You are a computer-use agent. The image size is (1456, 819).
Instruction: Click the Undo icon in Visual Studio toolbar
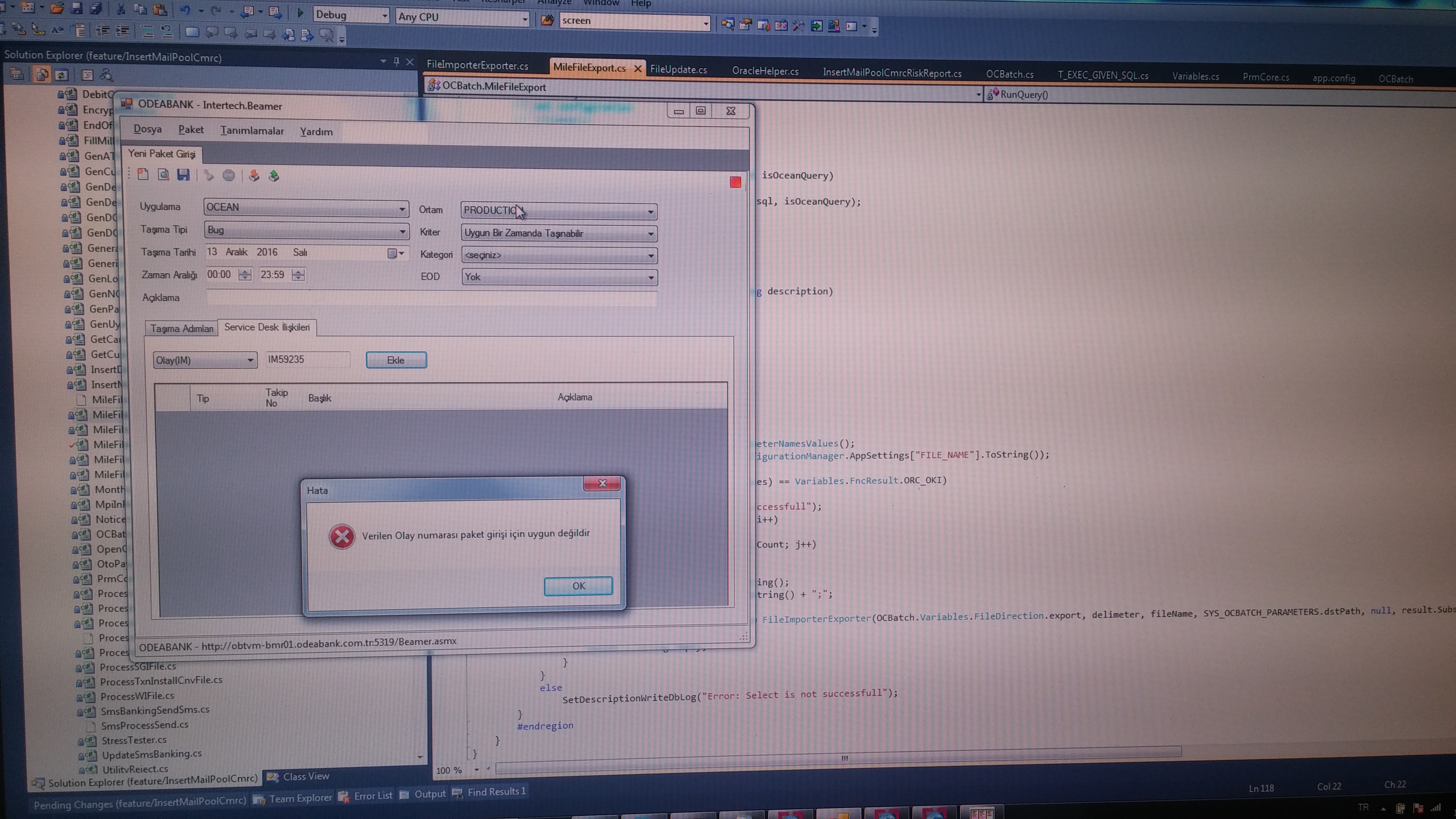[185, 11]
